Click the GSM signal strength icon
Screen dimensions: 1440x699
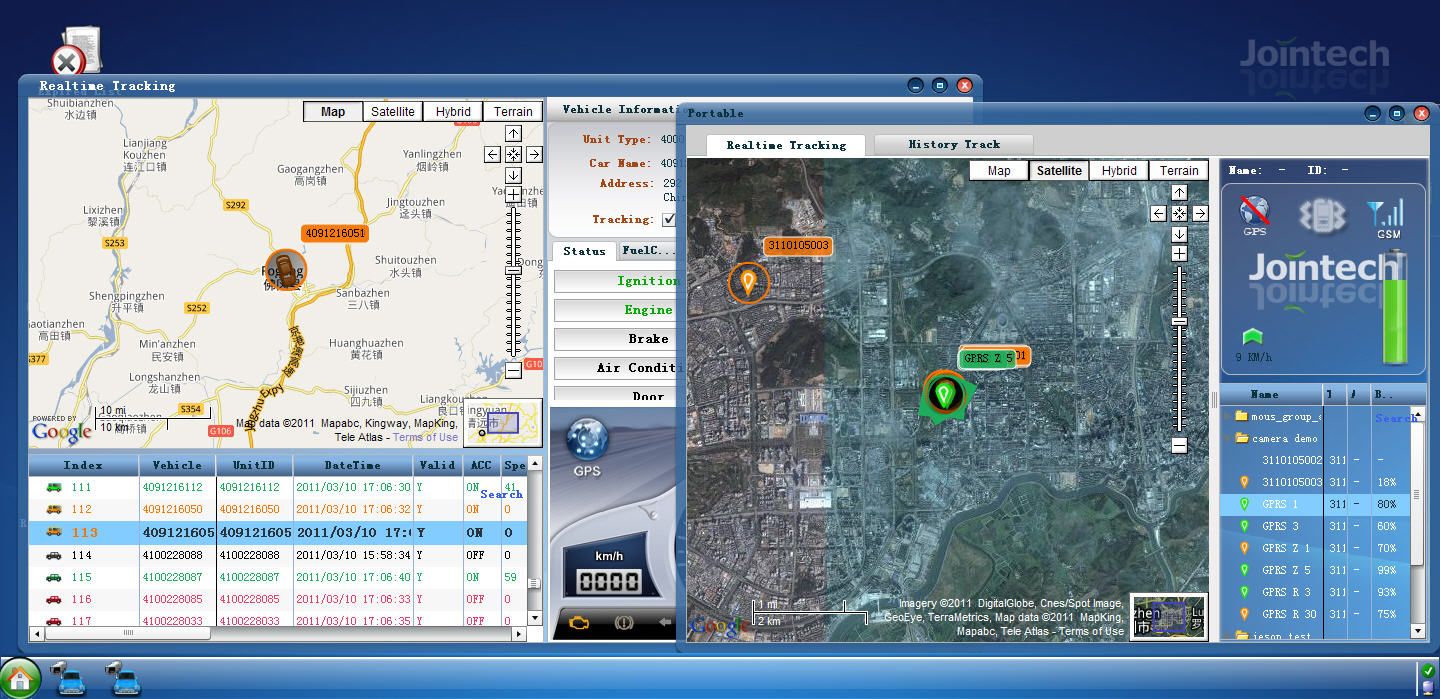[1387, 213]
